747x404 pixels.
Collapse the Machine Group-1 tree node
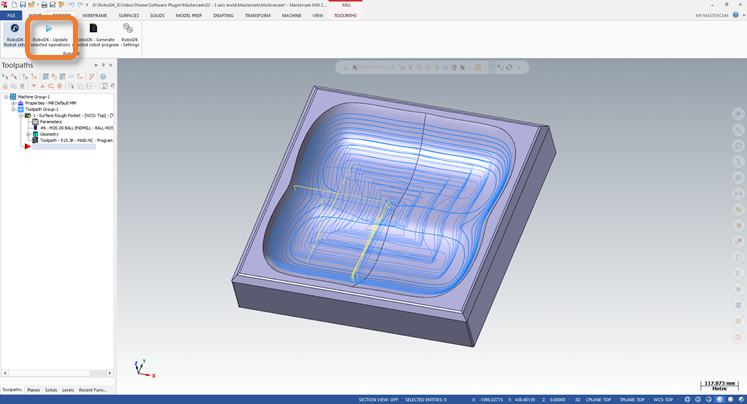pos(6,97)
